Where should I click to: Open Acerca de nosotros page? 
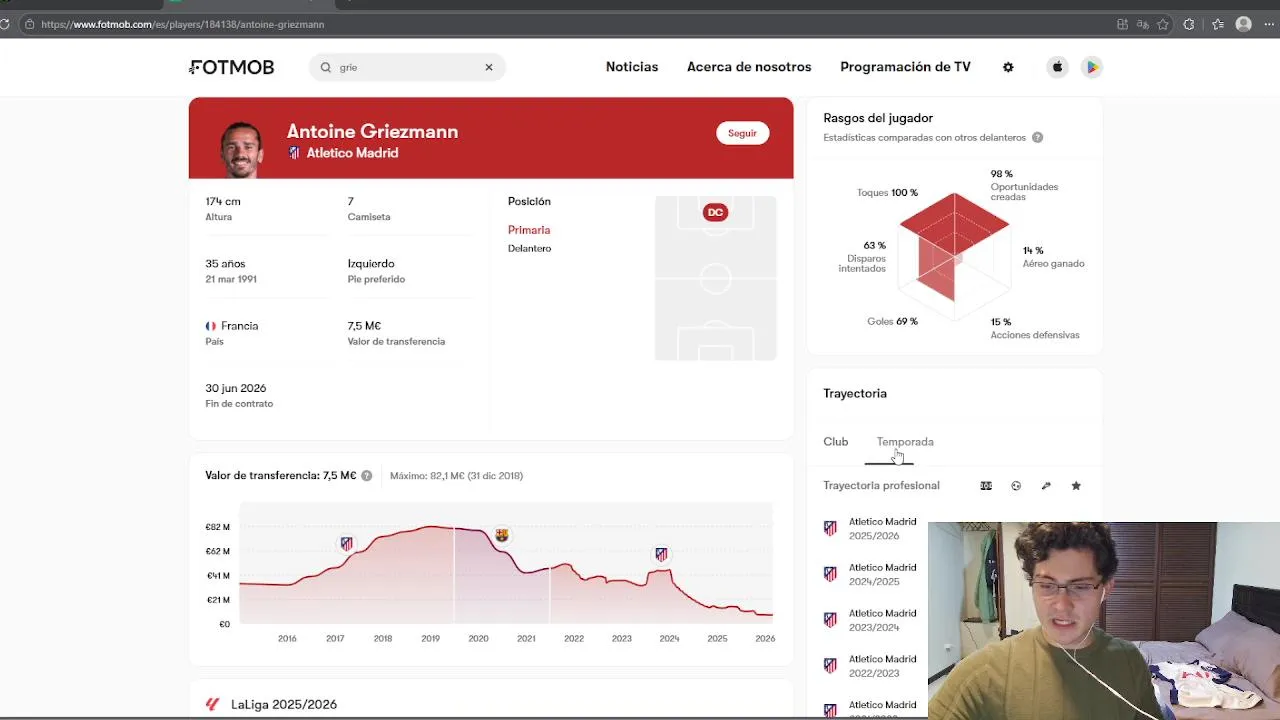[x=749, y=67]
